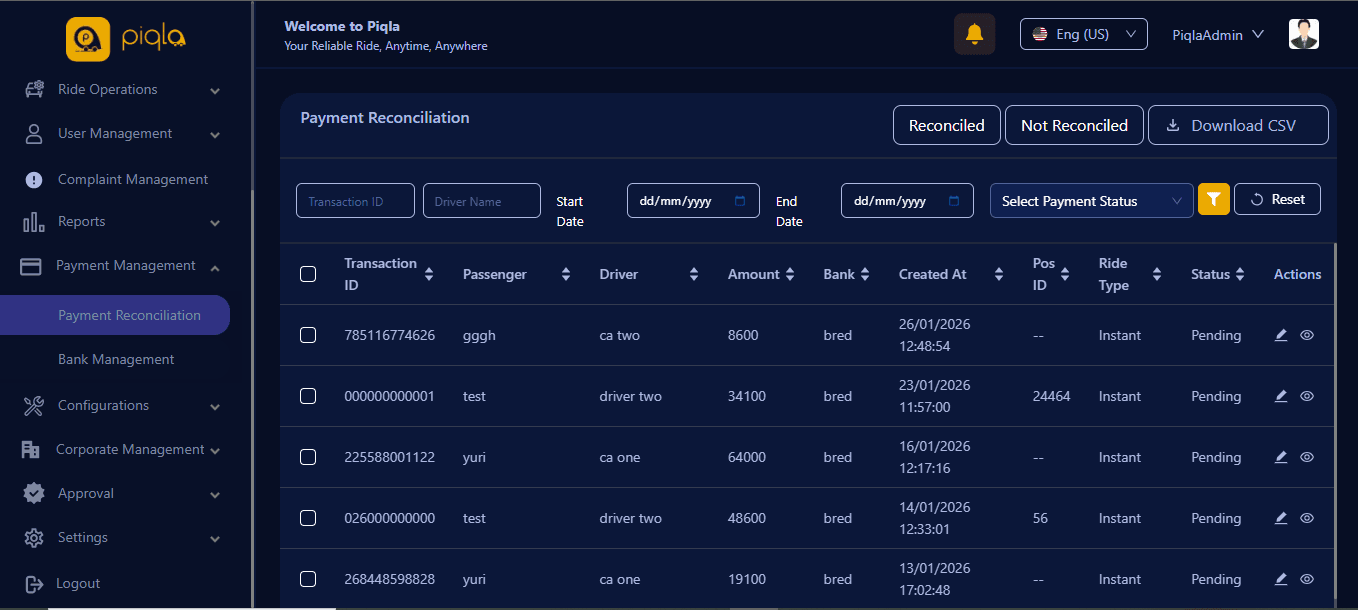
Task: Toggle the select-all header checkbox
Action: (x=308, y=274)
